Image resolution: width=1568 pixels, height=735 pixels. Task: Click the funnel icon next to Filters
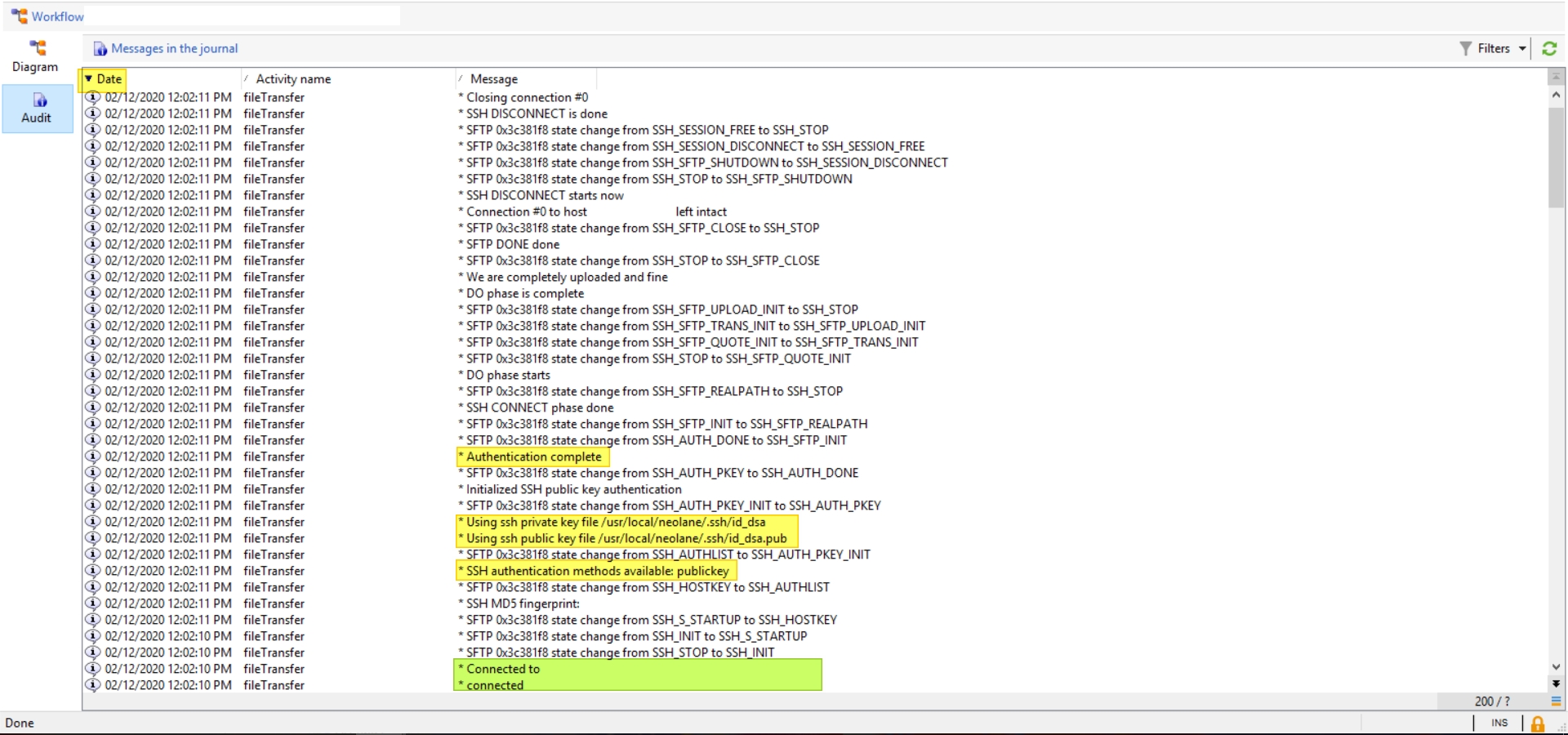[1466, 49]
